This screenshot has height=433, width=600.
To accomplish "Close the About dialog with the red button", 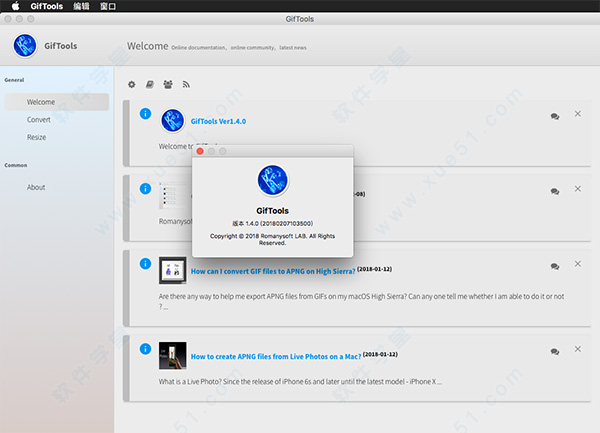I will click(x=200, y=151).
